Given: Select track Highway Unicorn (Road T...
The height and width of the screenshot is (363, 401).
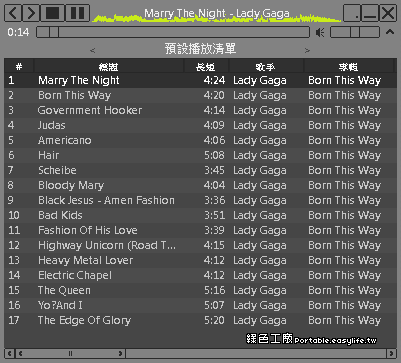Looking at the screenshot, I should coord(200,245).
